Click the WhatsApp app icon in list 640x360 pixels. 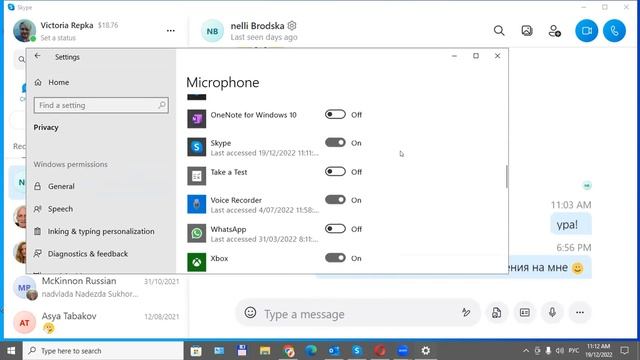pos(196,233)
